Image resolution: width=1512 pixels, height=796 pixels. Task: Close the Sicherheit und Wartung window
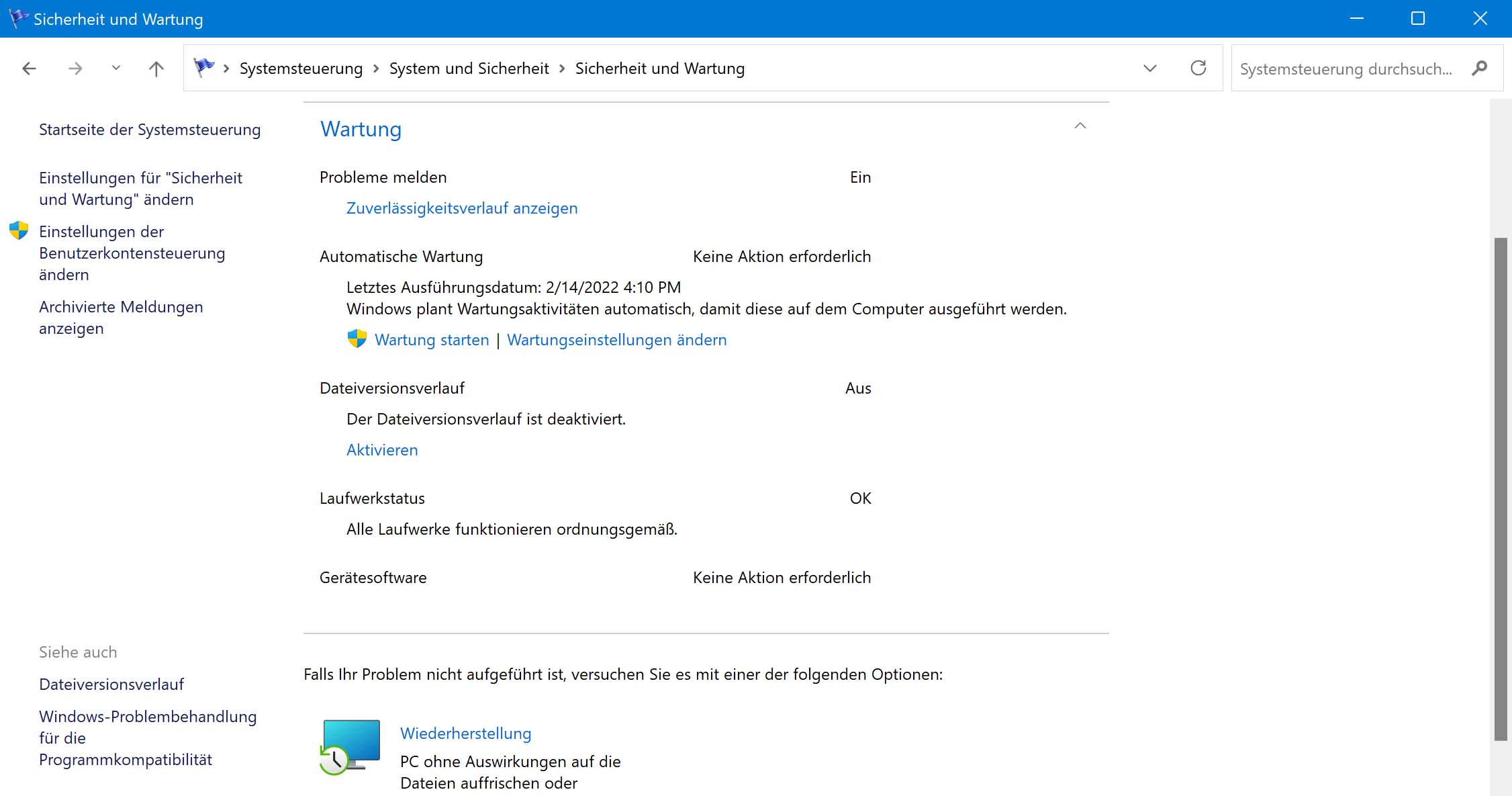click(1480, 19)
